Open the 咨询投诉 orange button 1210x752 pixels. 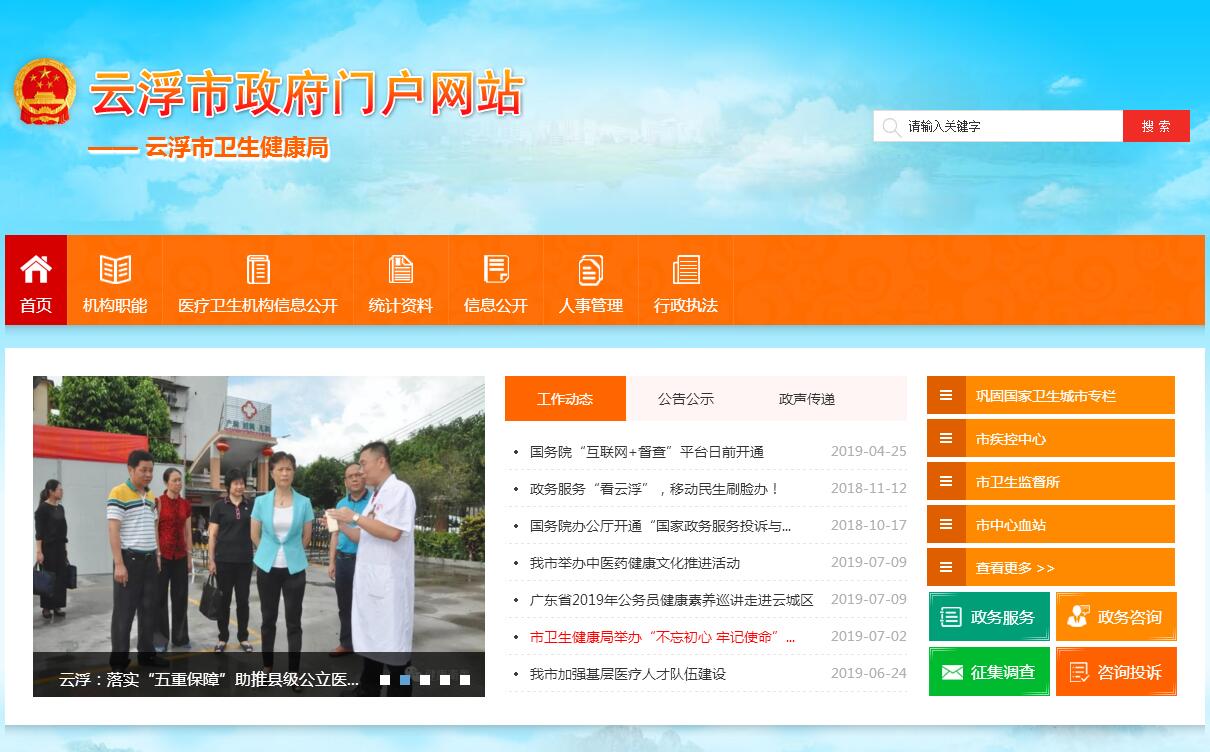[x=1116, y=672]
